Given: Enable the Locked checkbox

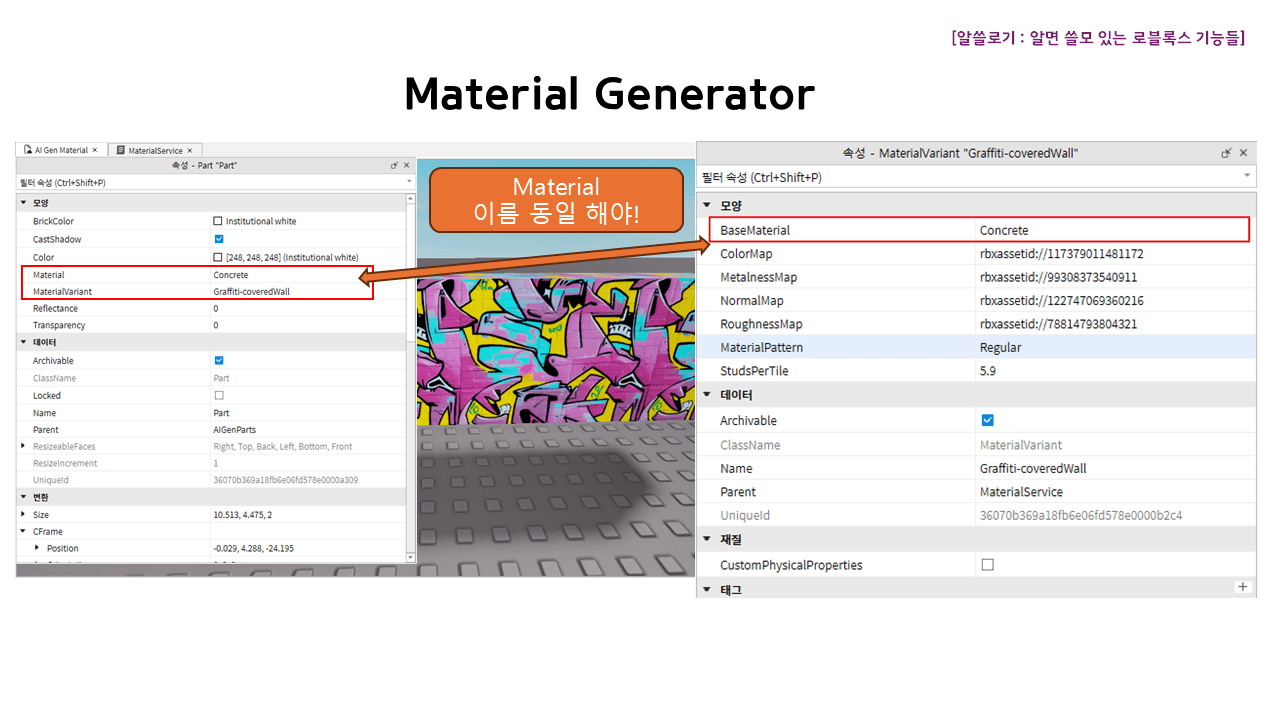Looking at the screenshot, I should (219, 395).
